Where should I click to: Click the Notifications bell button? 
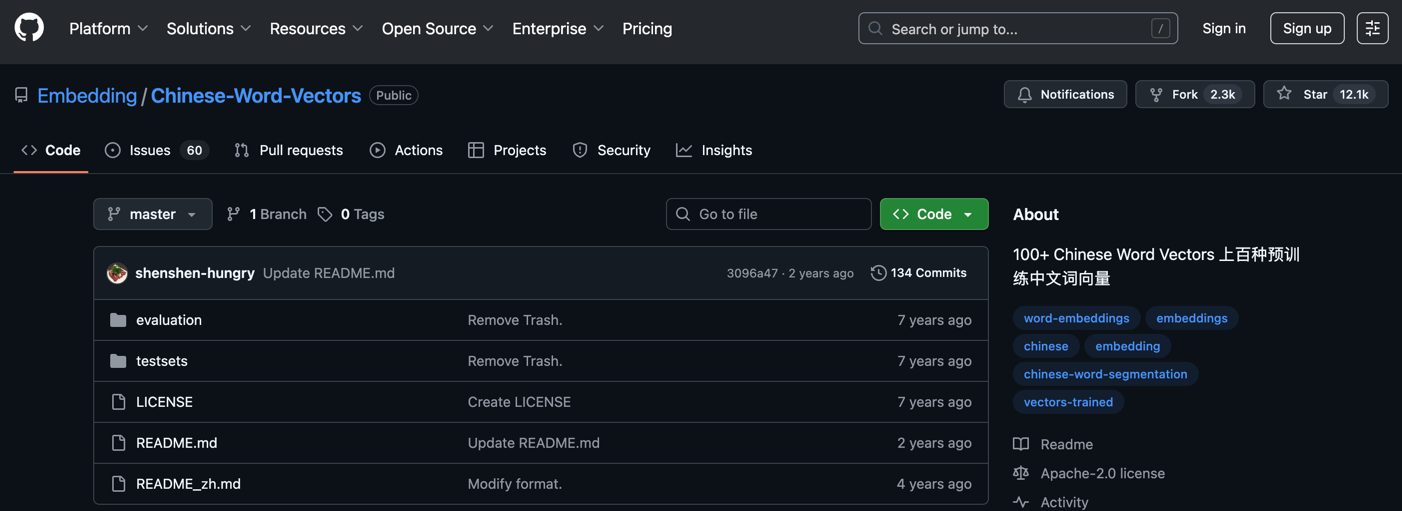point(1065,94)
